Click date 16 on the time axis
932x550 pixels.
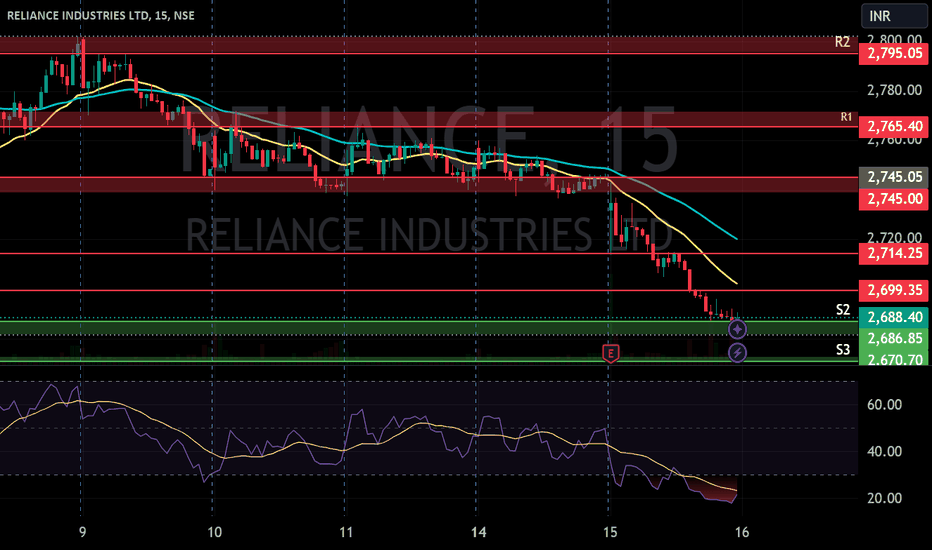click(x=741, y=532)
